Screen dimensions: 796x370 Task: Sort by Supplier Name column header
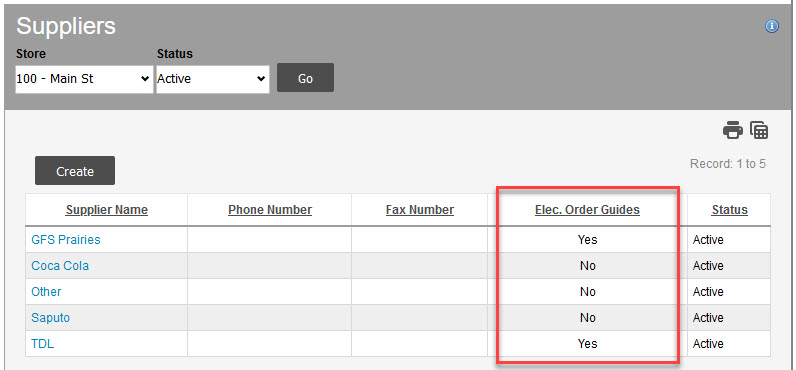pyautogui.click(x=107, y=210)
